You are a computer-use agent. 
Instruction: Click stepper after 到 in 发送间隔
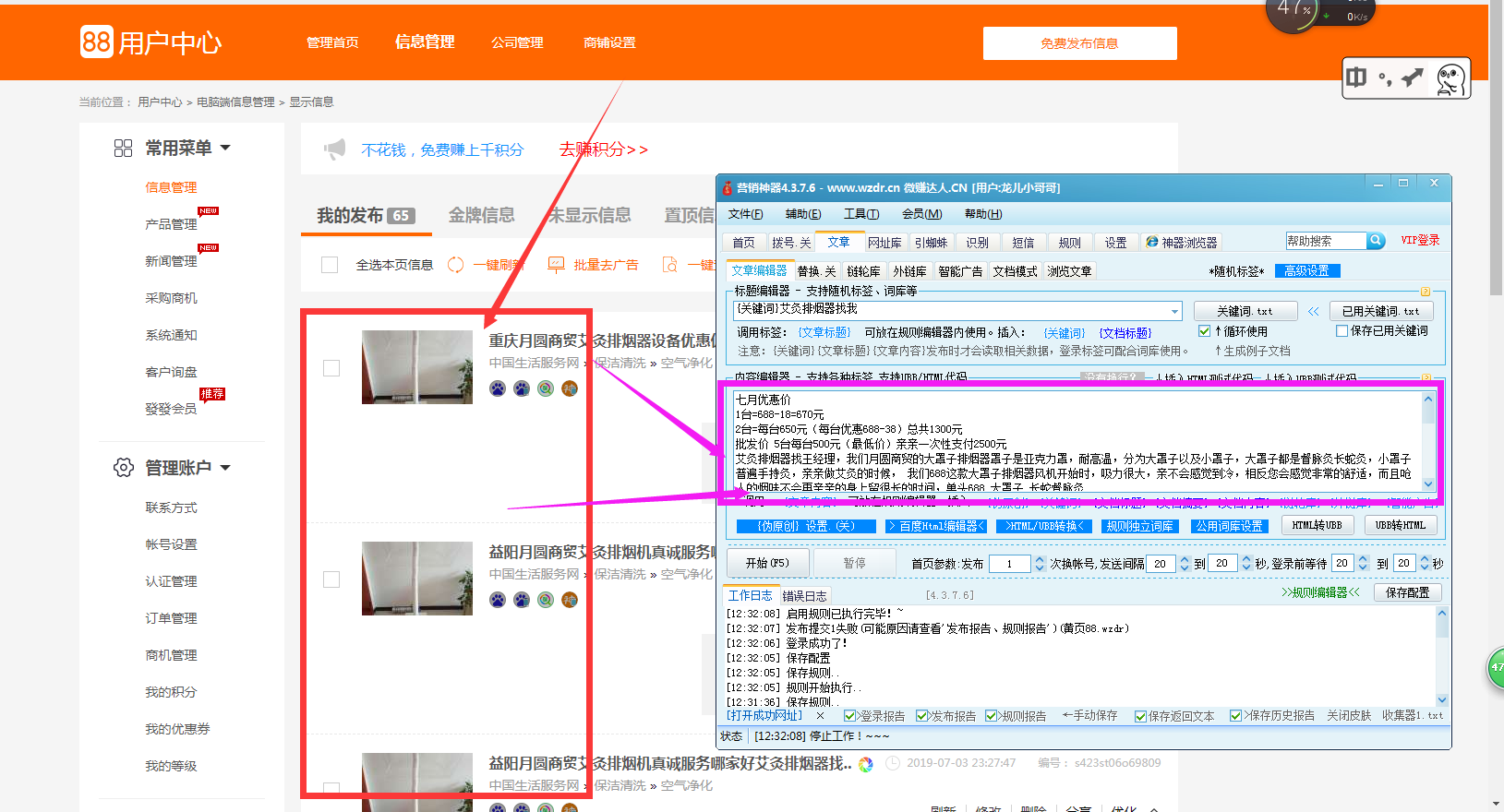(x=1246, y=564)
